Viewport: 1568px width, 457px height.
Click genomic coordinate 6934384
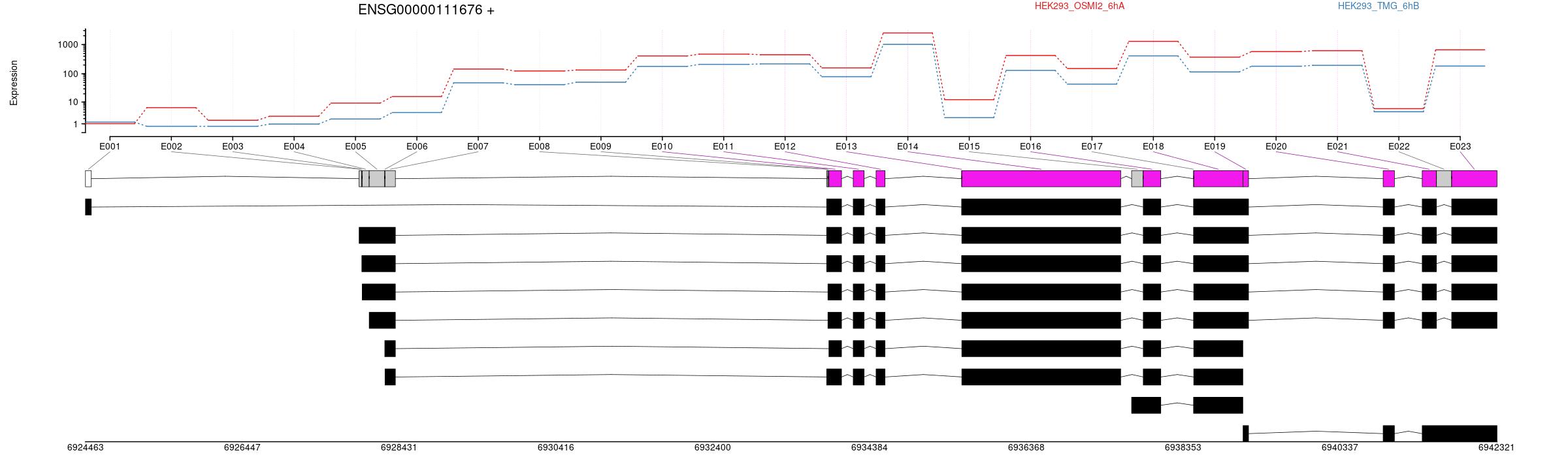[x=870, y=448]
